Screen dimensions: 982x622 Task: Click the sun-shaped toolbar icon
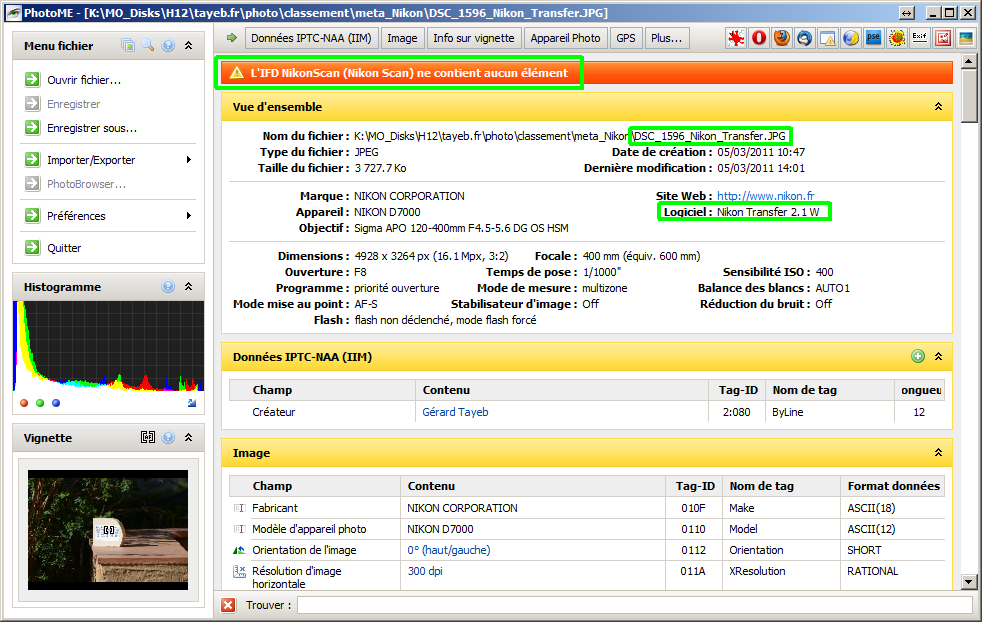(x=897, y=38)
